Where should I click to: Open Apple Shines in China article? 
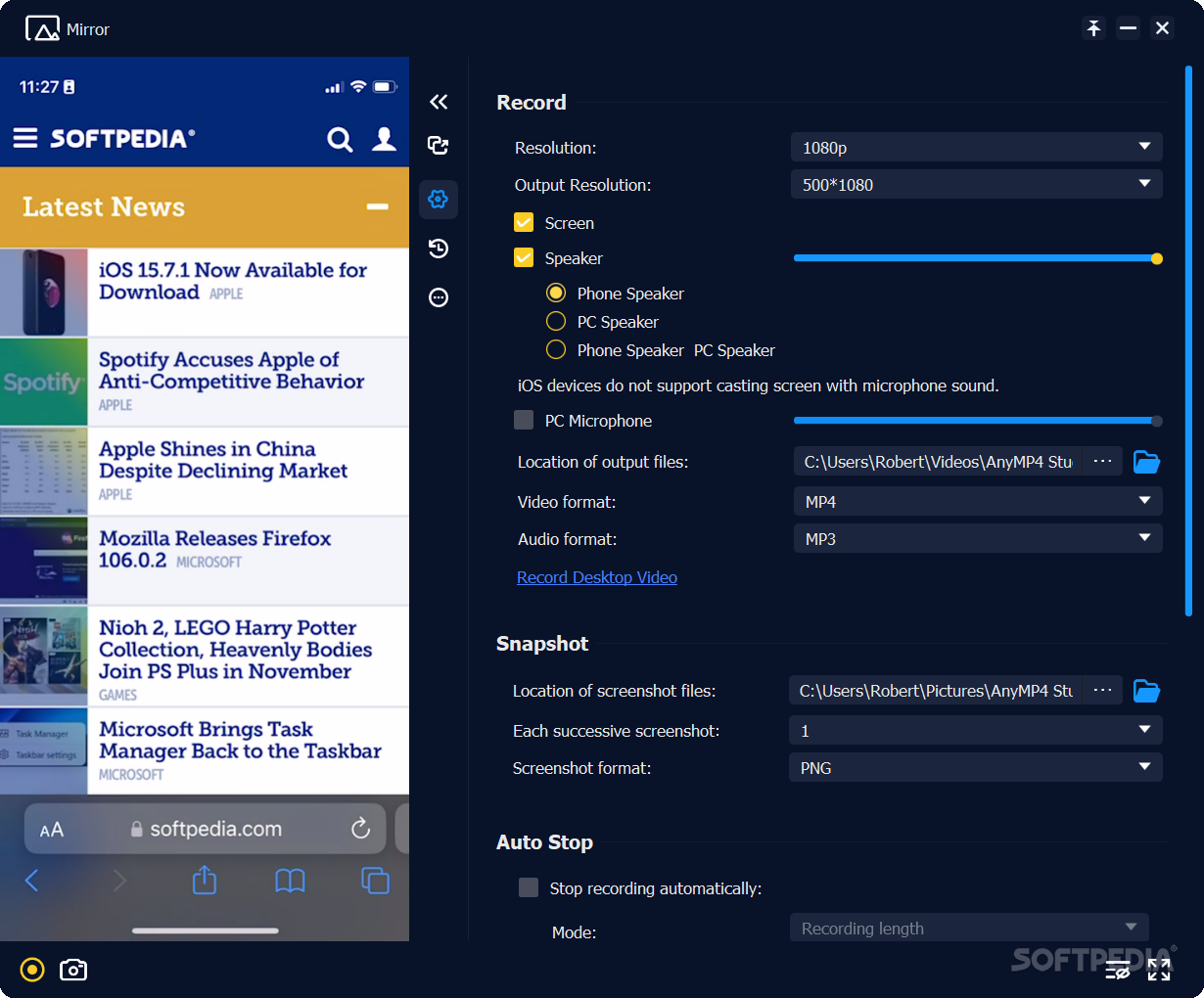pyautogui.click(x=223, y=460)
